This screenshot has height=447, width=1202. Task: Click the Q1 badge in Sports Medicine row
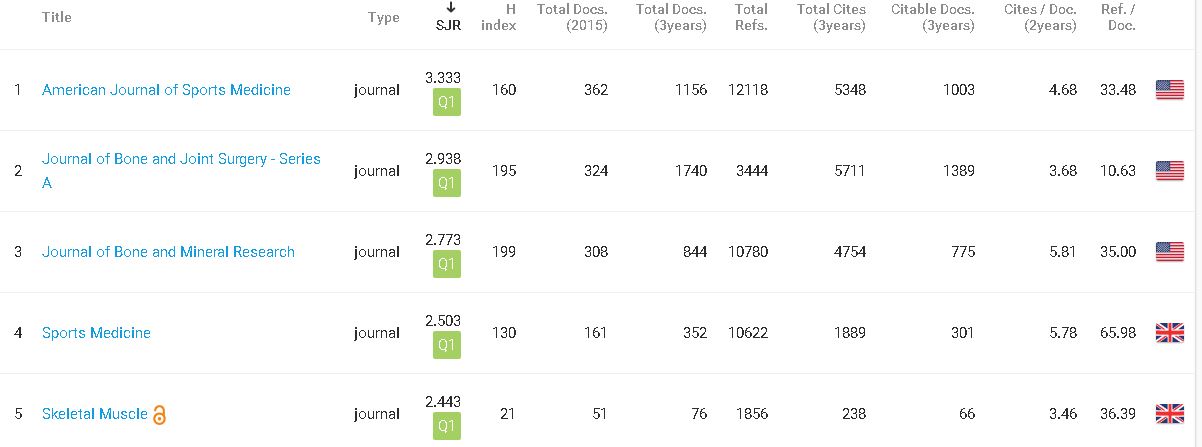(x=447, y=346)
